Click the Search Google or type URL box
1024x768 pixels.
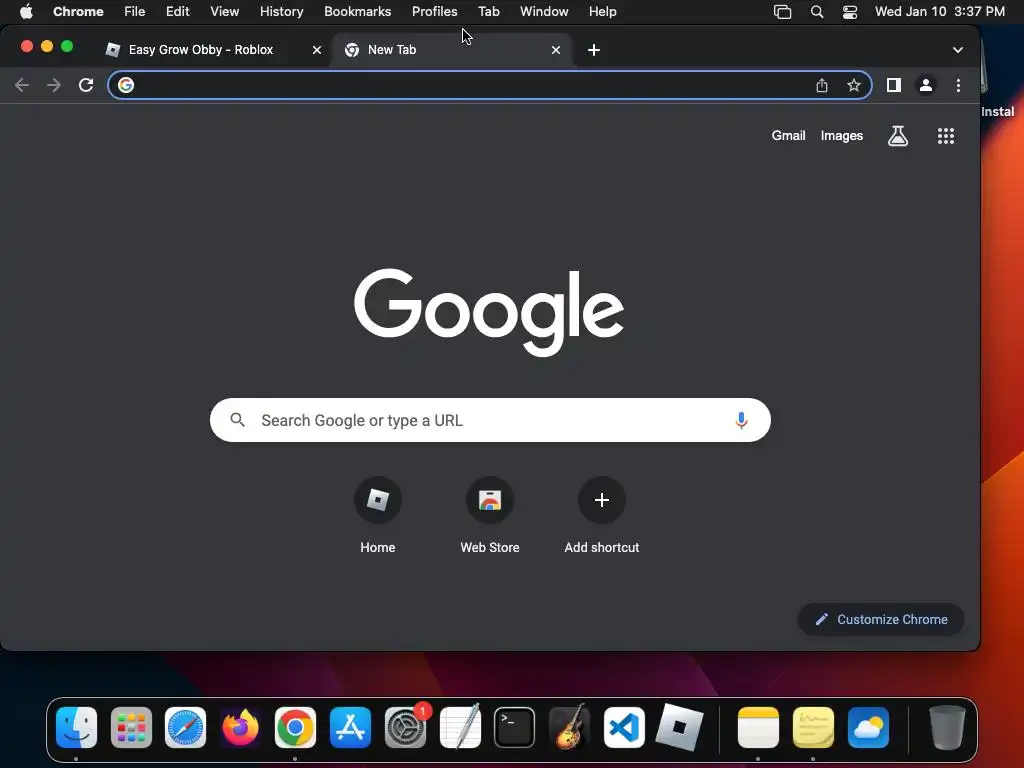click(490, 420)
